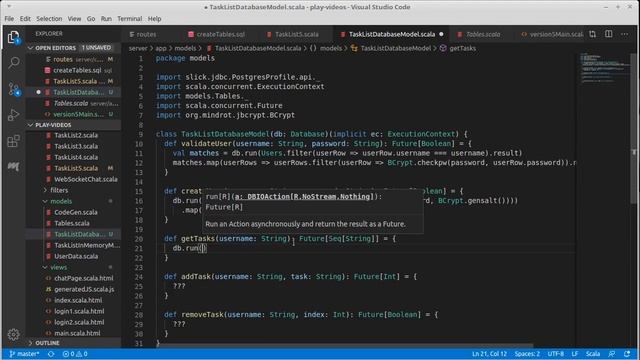Image resolution: width=640 pixels, height=360 pixels.
Task: Open the Run menu
Action: 106,19
